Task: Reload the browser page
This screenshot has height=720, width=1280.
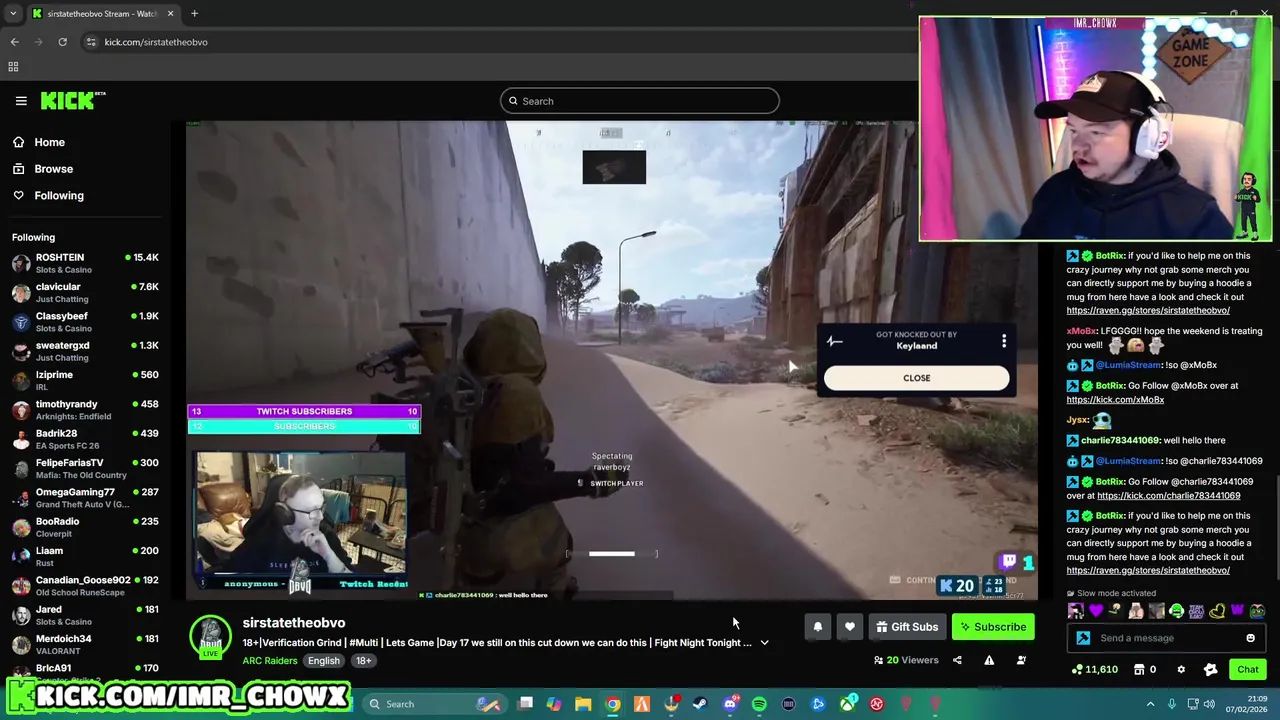Action: click(62, 42)
